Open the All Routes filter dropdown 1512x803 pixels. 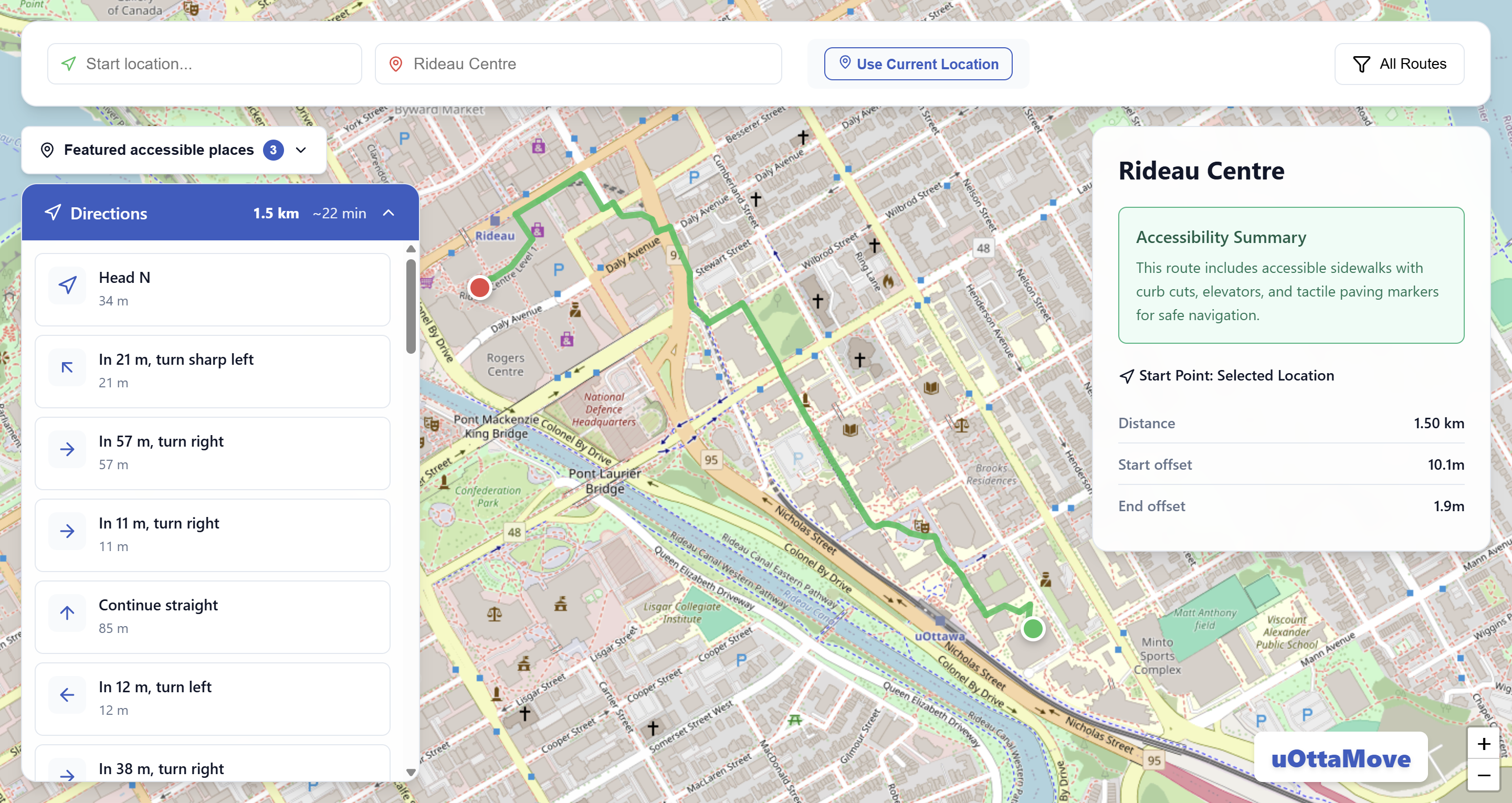click(1399, 64)
